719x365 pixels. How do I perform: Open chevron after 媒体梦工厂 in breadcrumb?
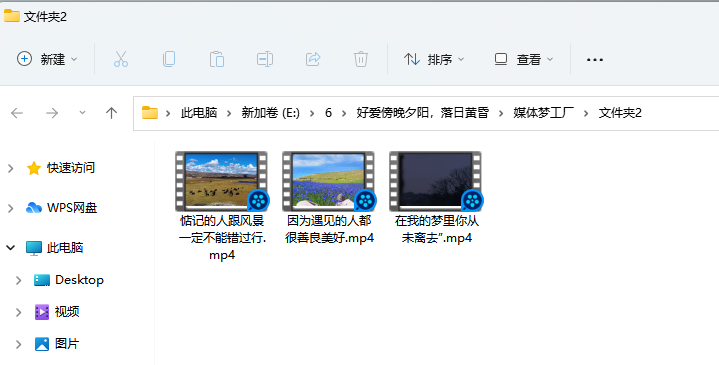[586, 113]
